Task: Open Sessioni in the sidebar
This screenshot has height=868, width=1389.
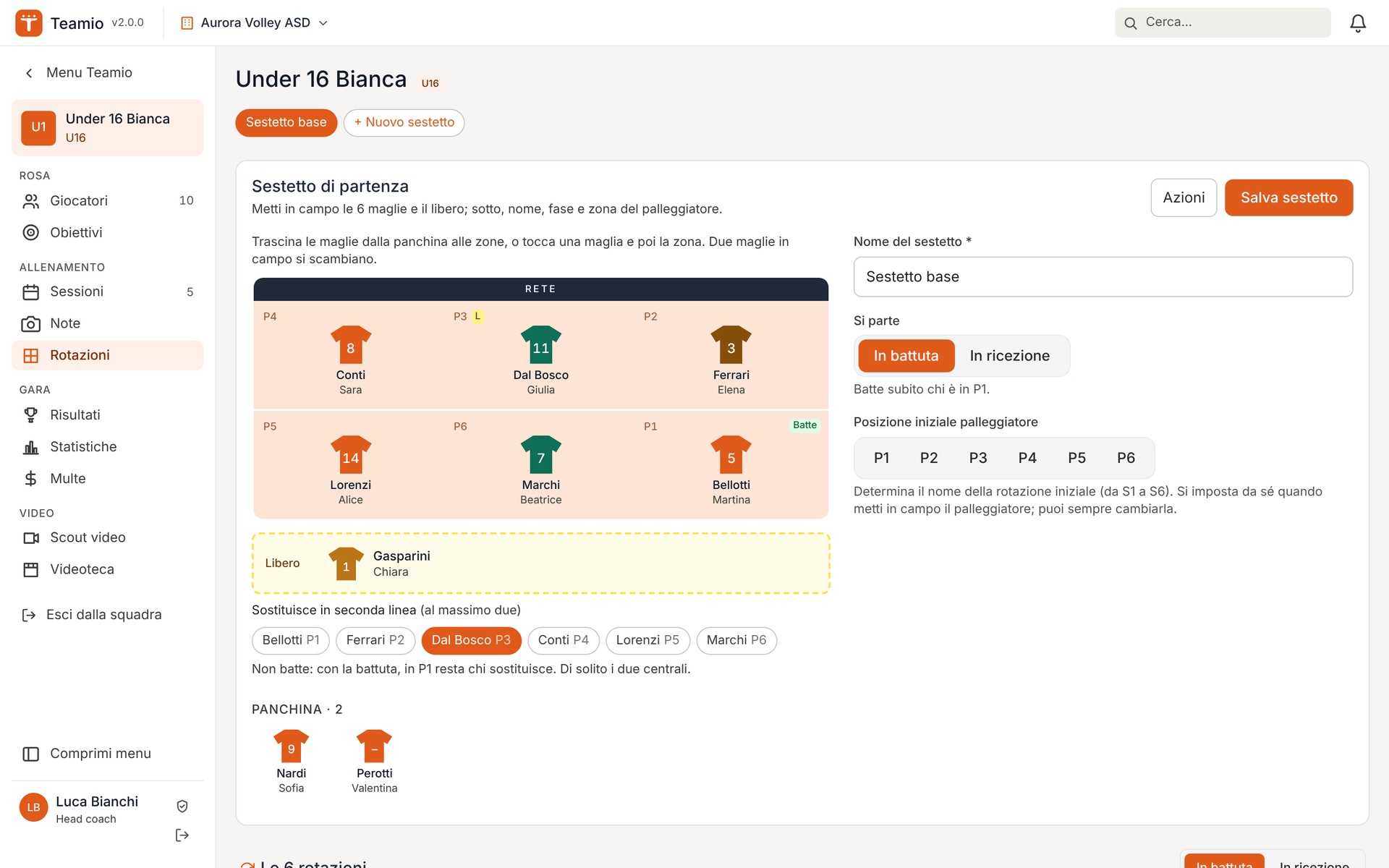Action: (107, 292)
